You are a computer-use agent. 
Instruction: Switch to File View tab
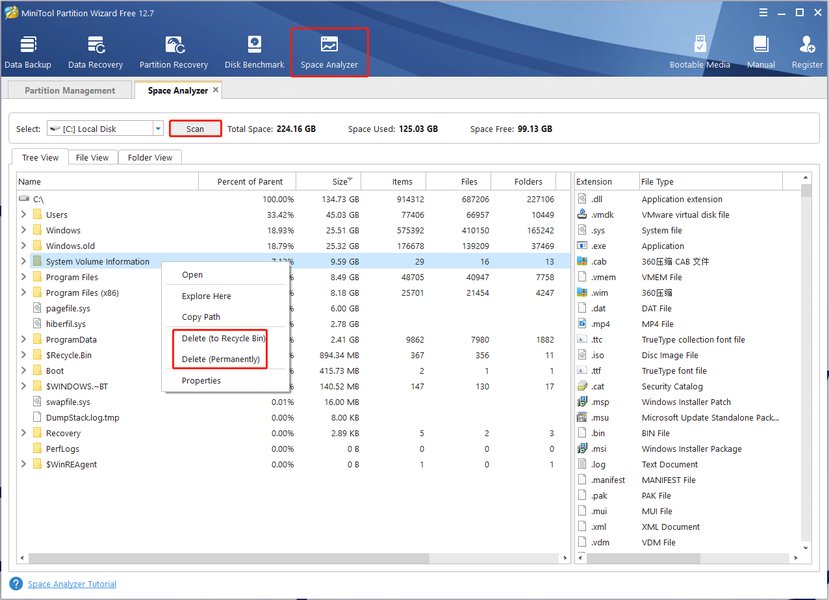pos(92,158)
